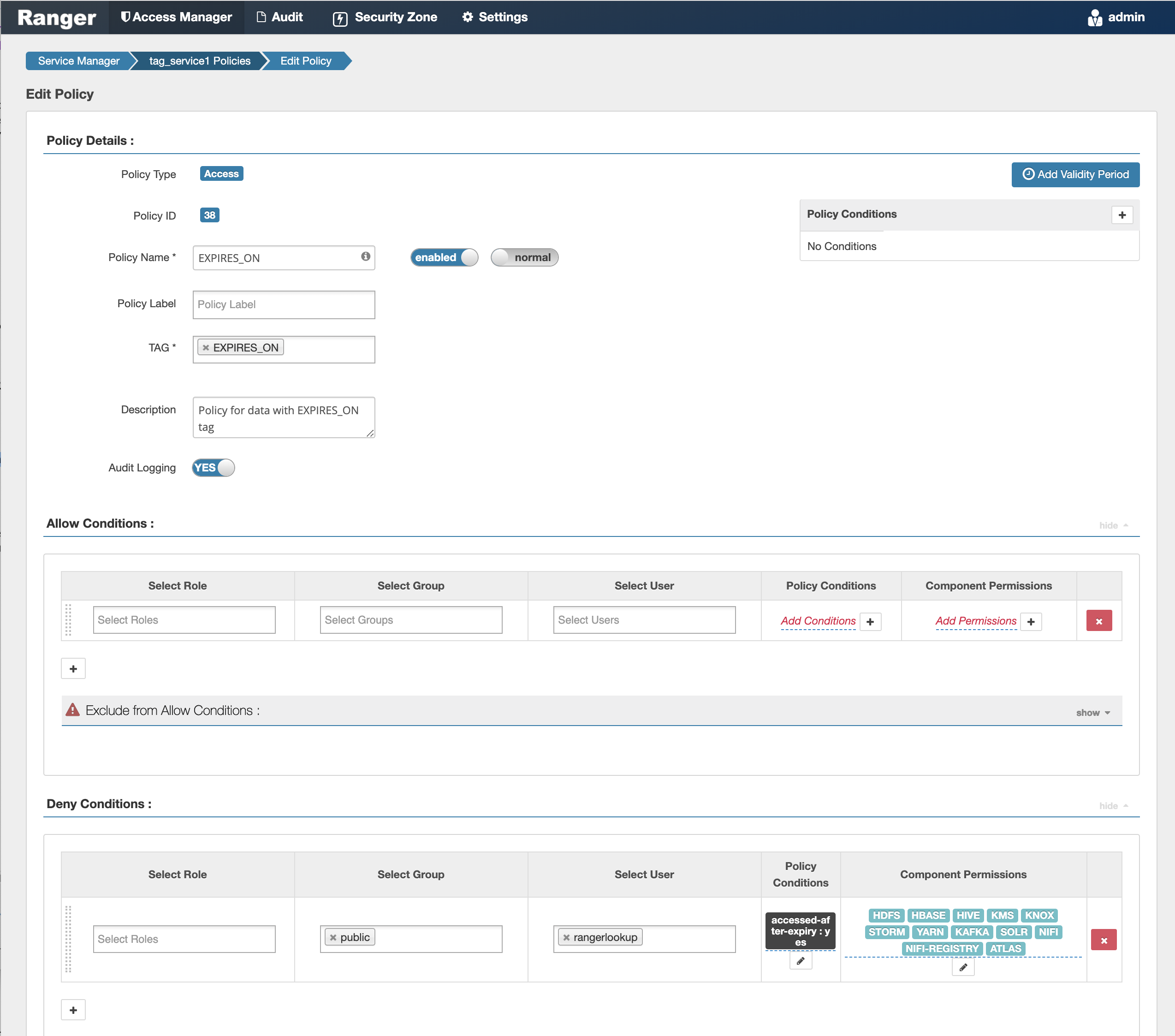Click the Policy Name info icon
This screenshot has width=1175, height=1036.
[365, 256]
